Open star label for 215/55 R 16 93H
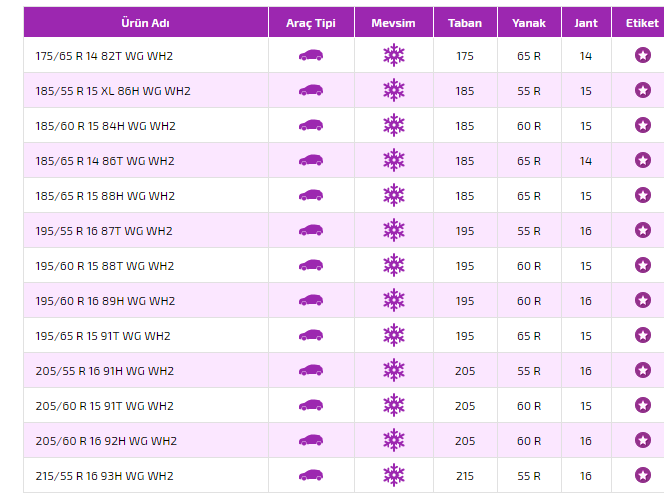 pos(642,475)
